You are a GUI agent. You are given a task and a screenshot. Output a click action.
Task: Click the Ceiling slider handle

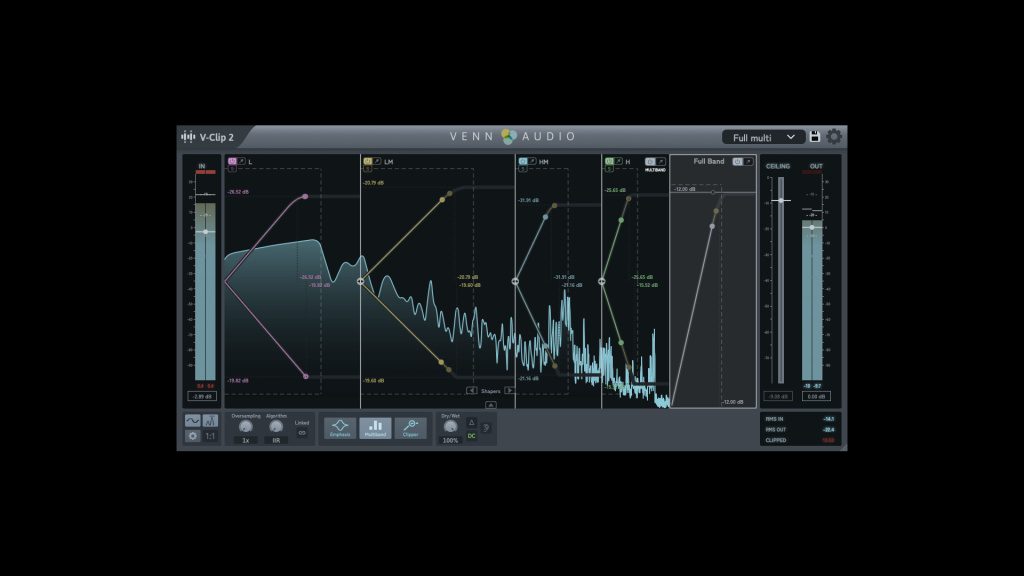coord(780,201)
